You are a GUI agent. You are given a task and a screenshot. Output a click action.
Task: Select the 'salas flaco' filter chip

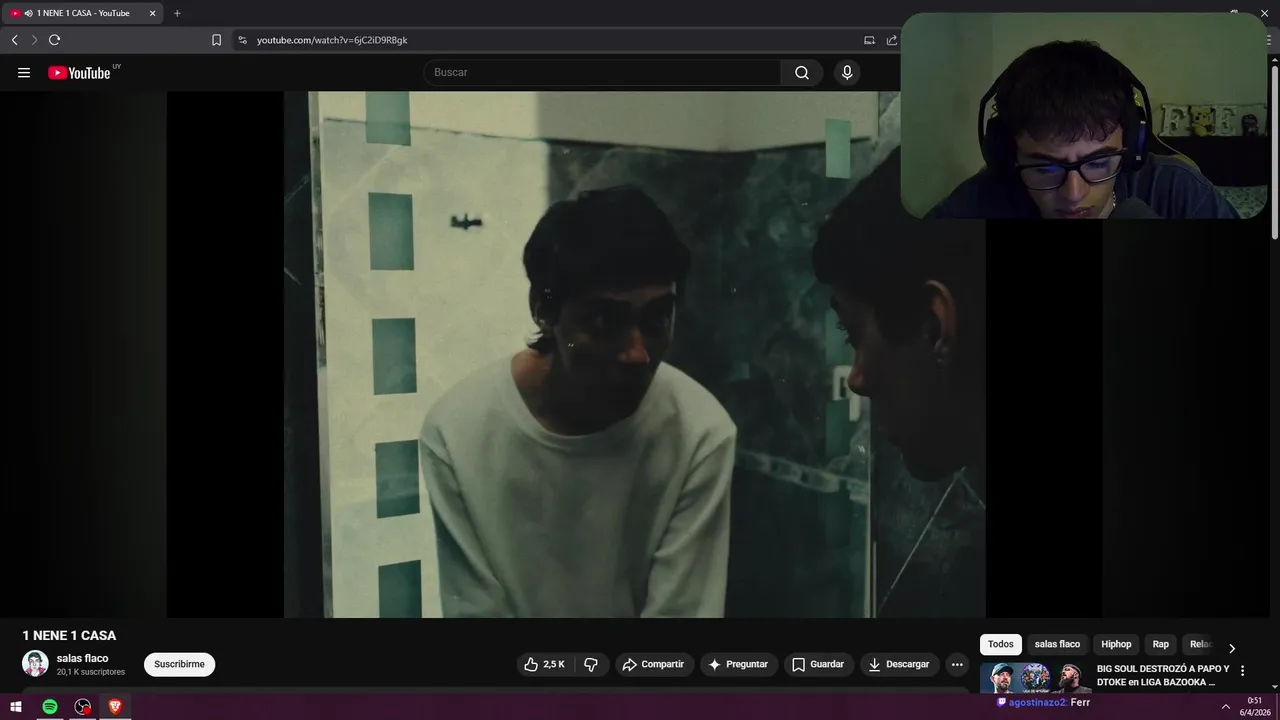1057,644
